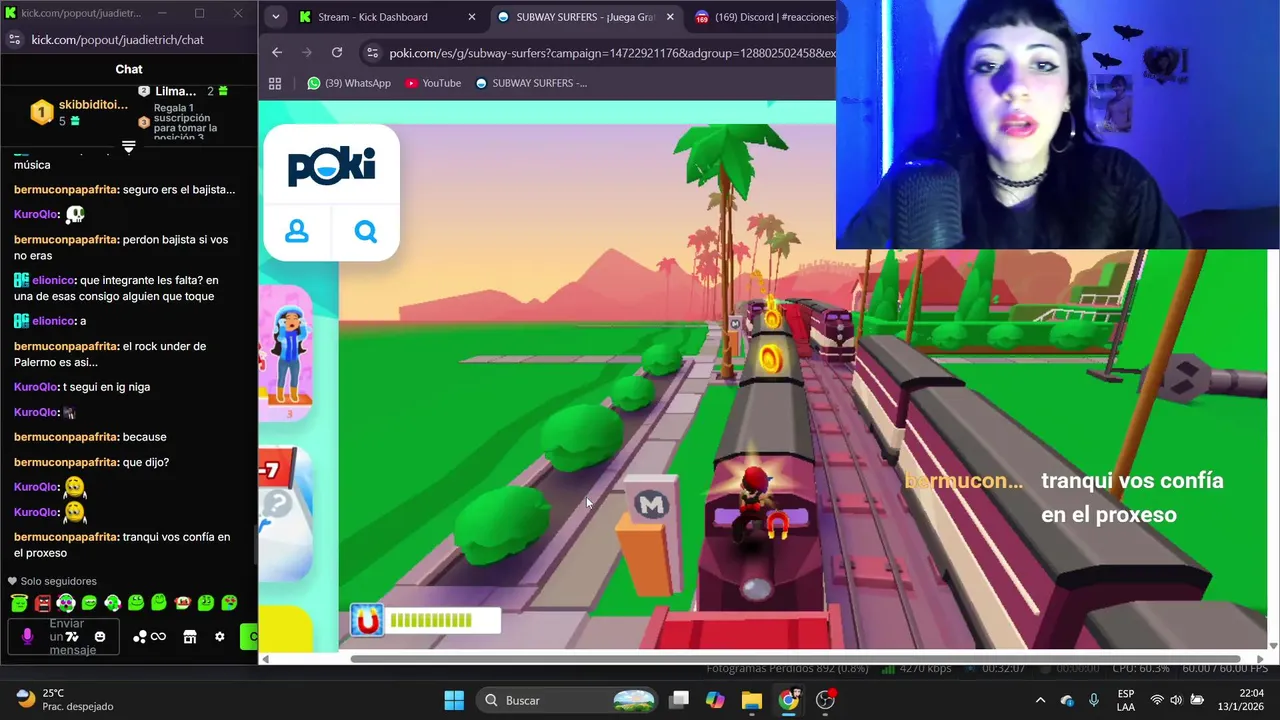The image size is (1280, 720).
Task: Click the Chrome taskbar icon
Action: pos(789,700)
